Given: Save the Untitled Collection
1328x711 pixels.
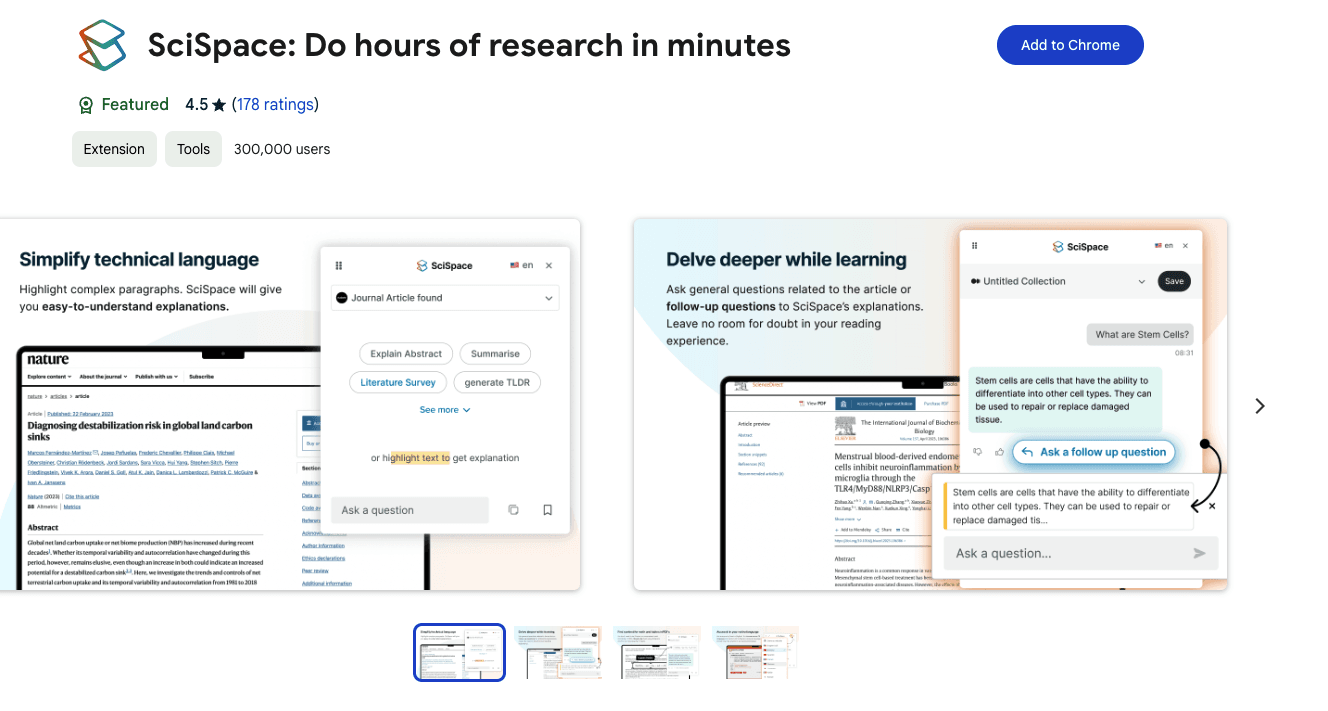Looking at the screenshot, I should [x=1174, y=281].
